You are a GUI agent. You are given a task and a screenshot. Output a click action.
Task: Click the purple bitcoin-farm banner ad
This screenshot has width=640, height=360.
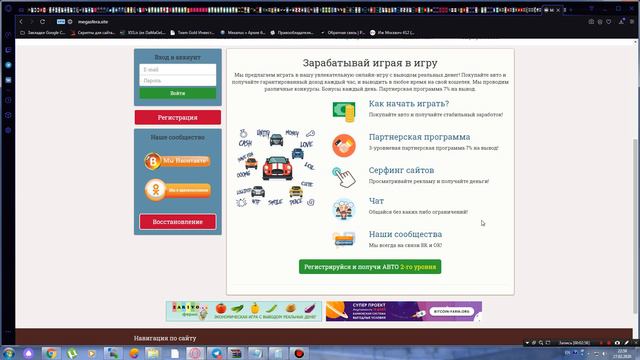coord(404,311)
